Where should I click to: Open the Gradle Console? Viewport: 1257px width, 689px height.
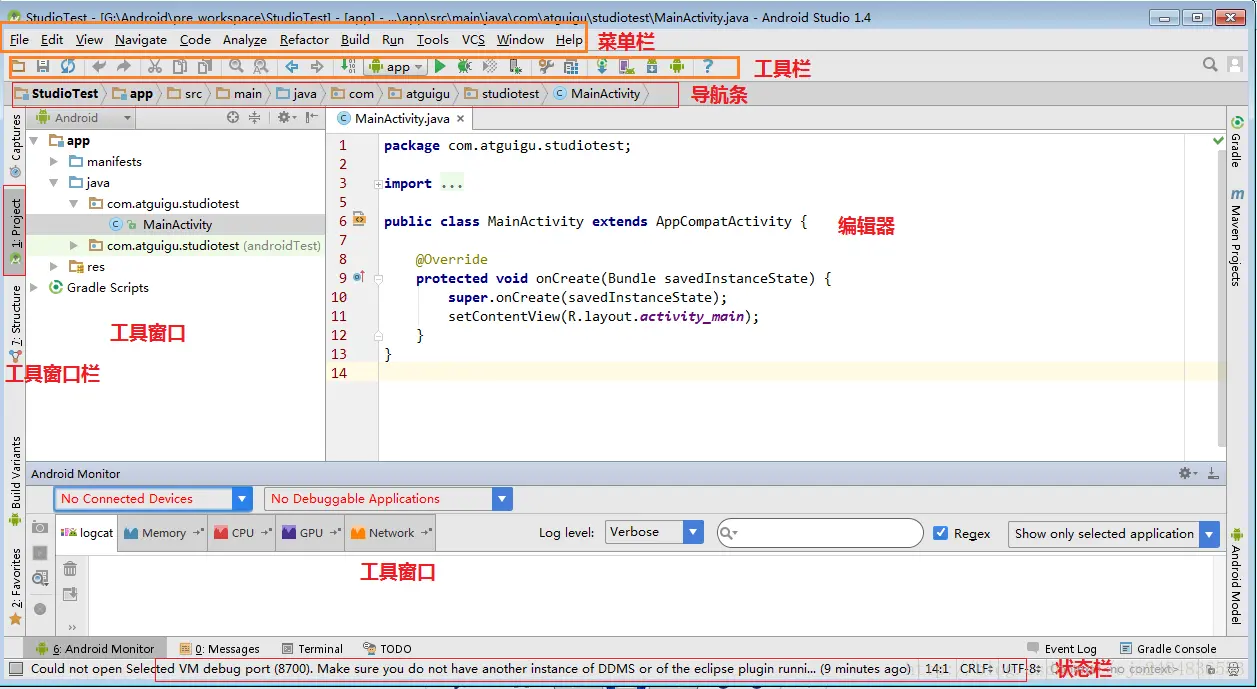(x=1168, y=649)
